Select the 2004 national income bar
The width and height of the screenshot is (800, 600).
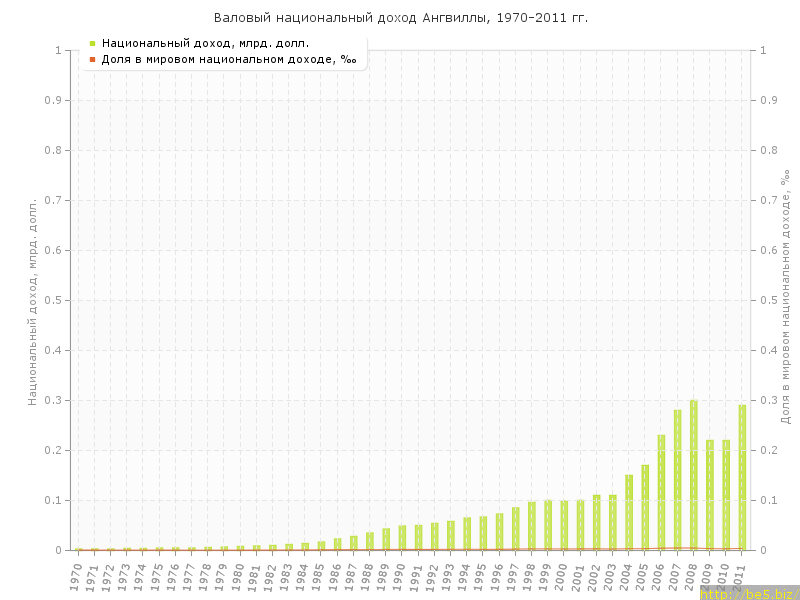pyautogui.click(x=629, y=512)
